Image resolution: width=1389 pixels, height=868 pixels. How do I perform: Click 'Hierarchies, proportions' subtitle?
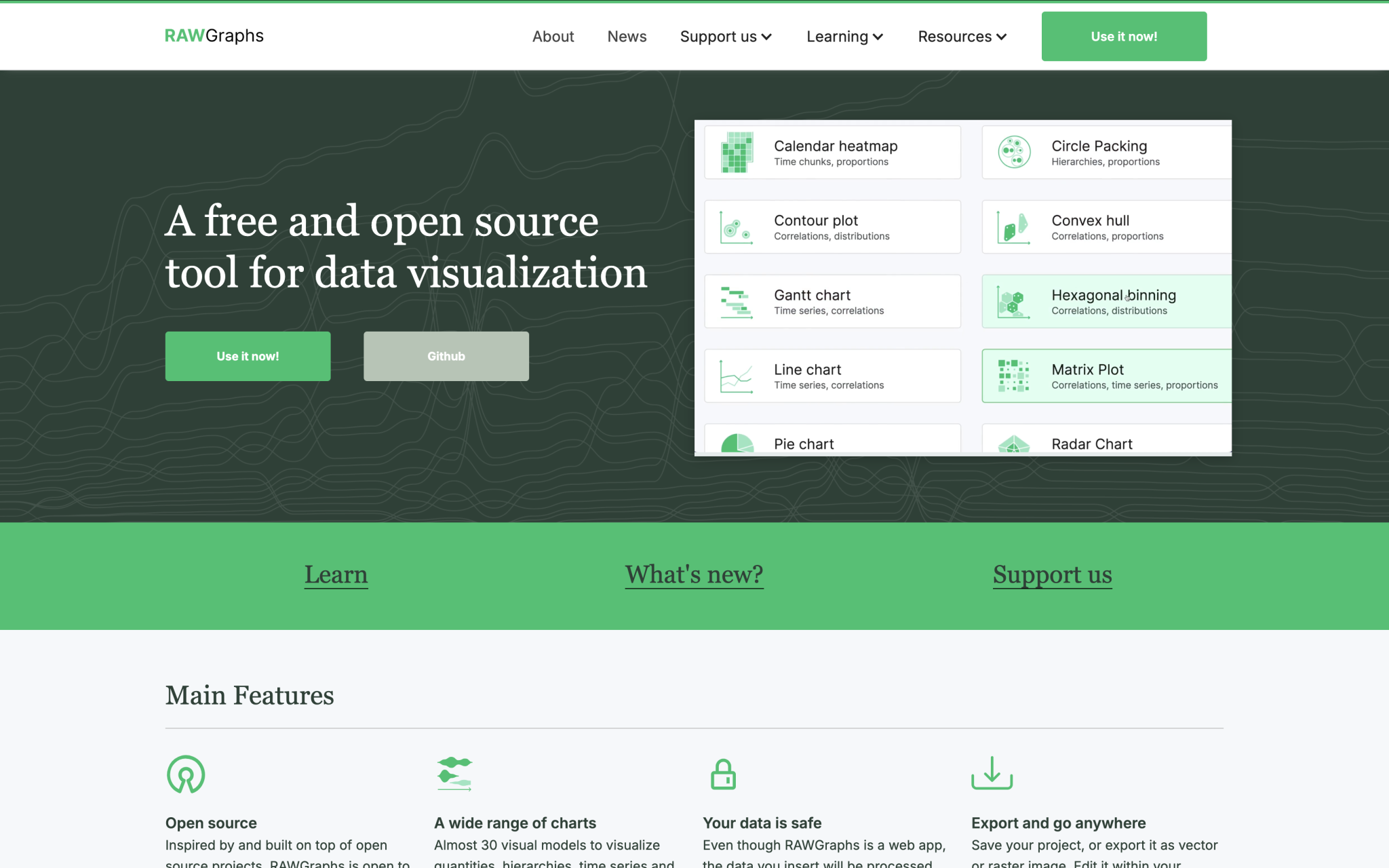(x=1105, y=162)
